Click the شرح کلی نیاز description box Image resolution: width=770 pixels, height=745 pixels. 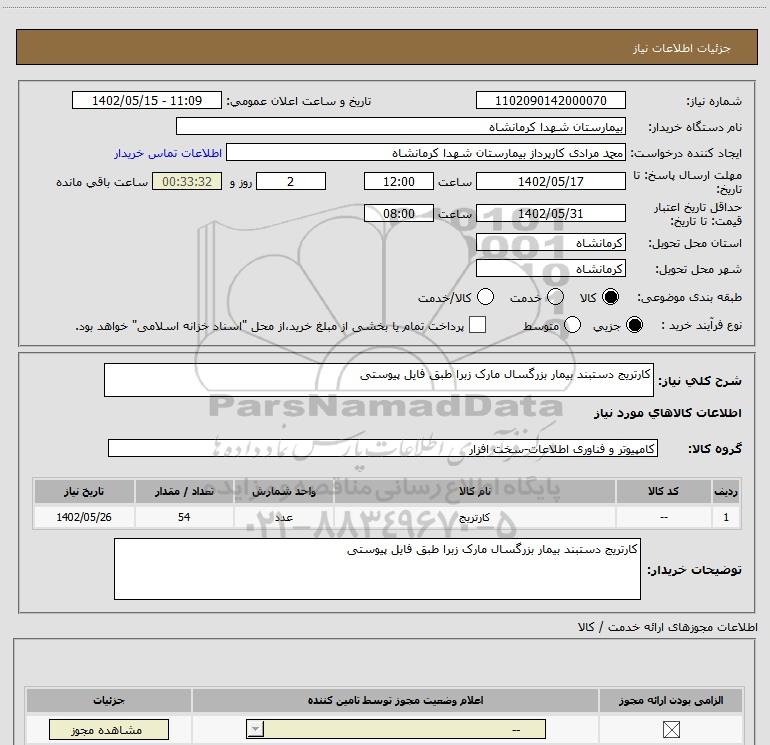pyautogui.click(x=379, y=380)
